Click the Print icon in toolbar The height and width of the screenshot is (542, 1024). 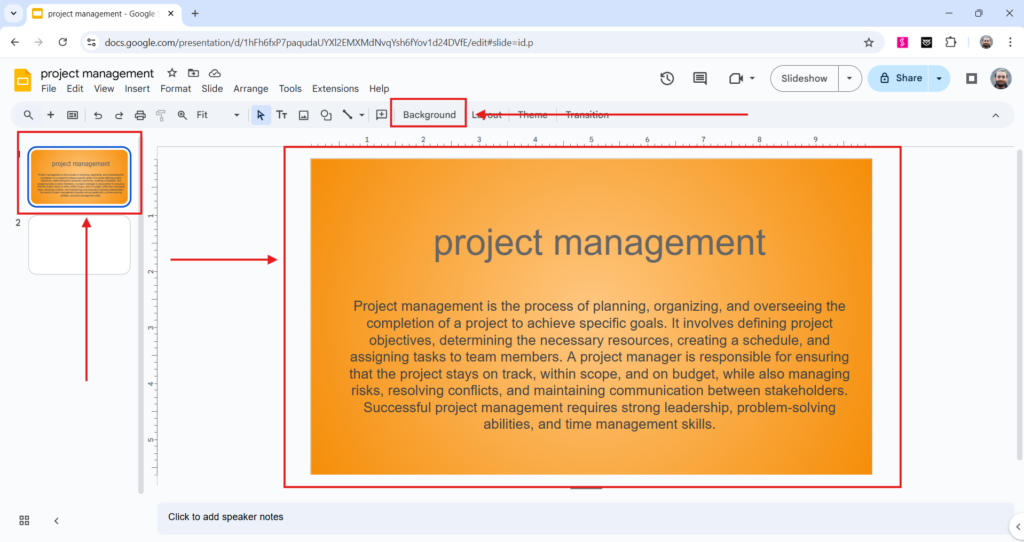click(140, 115)
